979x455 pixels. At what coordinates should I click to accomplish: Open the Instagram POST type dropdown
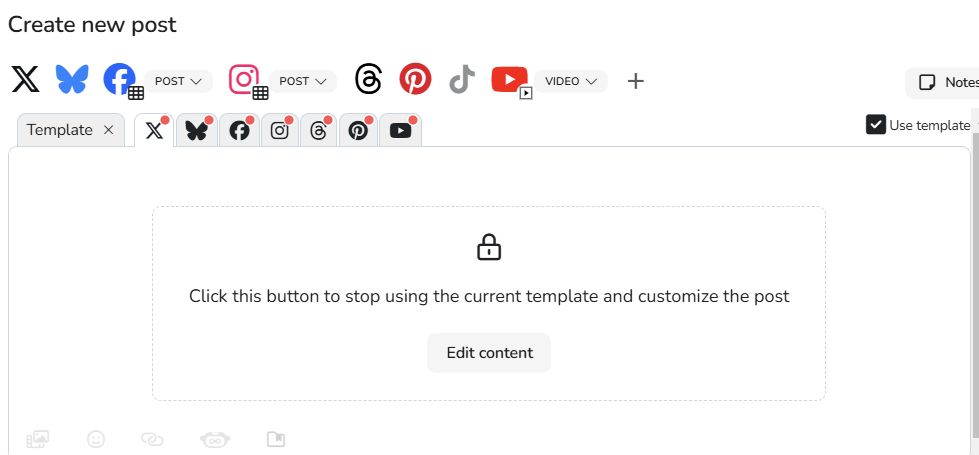point(303,81)
